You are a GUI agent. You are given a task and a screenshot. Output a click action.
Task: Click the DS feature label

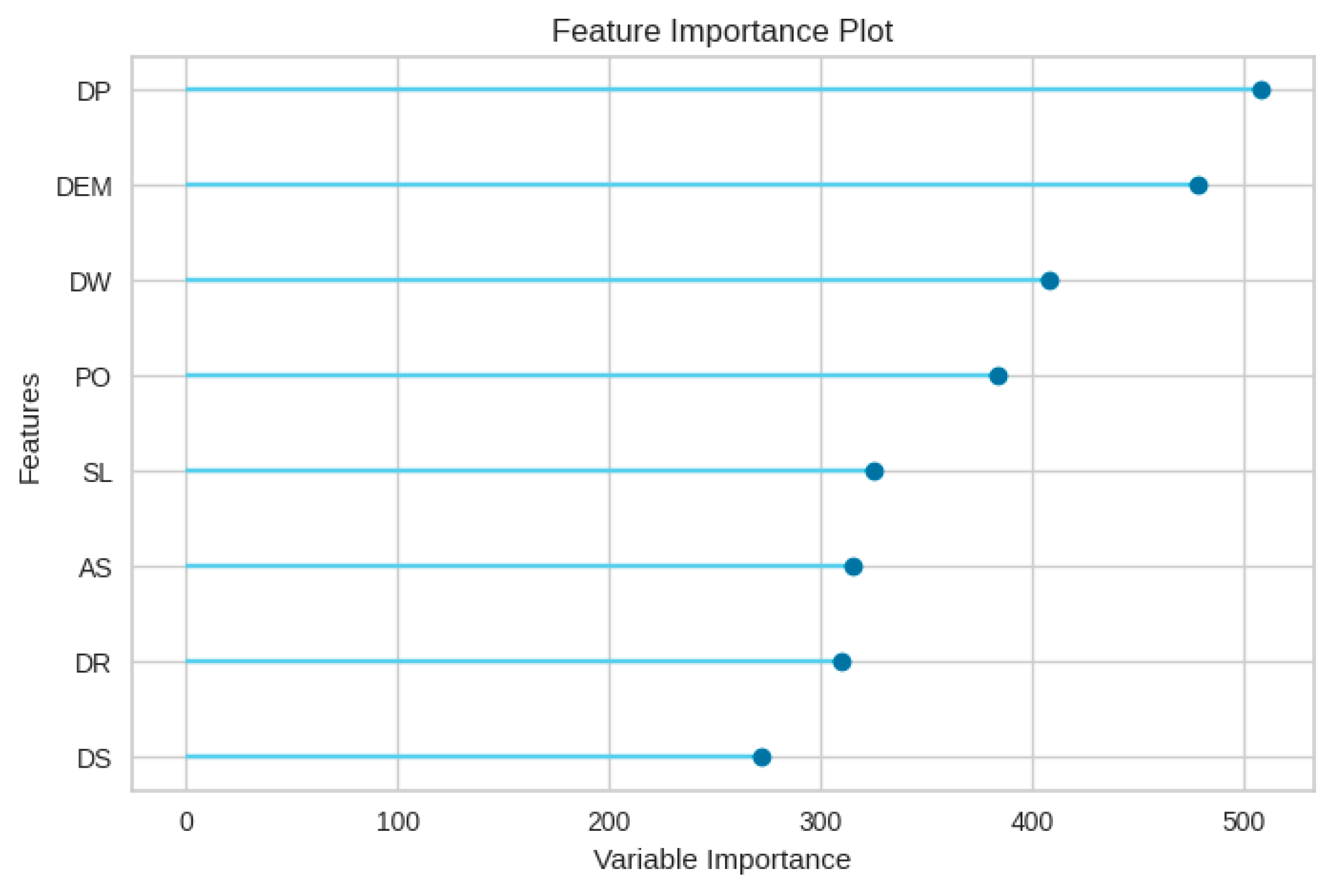(94, 759)
